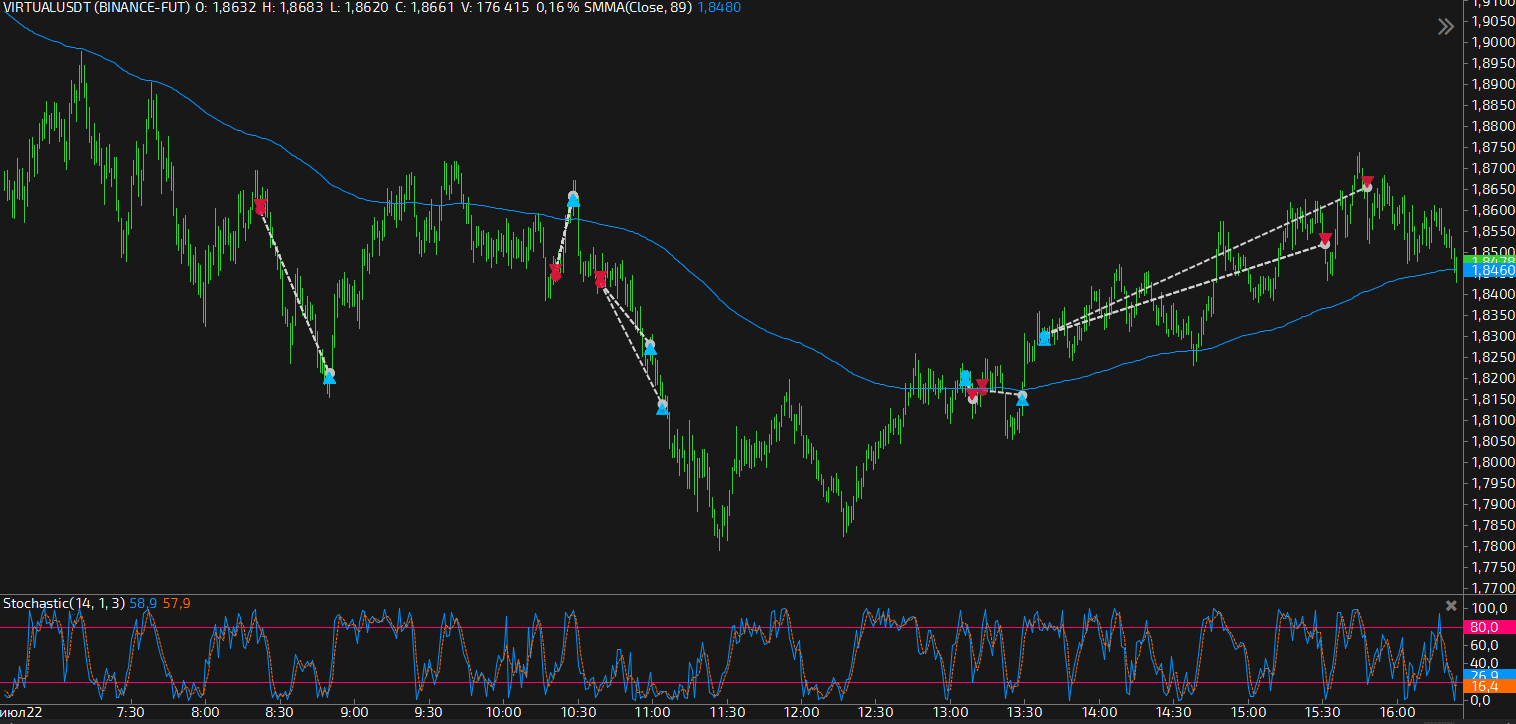Click the blue buy marker at the 10:30 peak
Screen dimensions: 1516x724
click(573, 200)
